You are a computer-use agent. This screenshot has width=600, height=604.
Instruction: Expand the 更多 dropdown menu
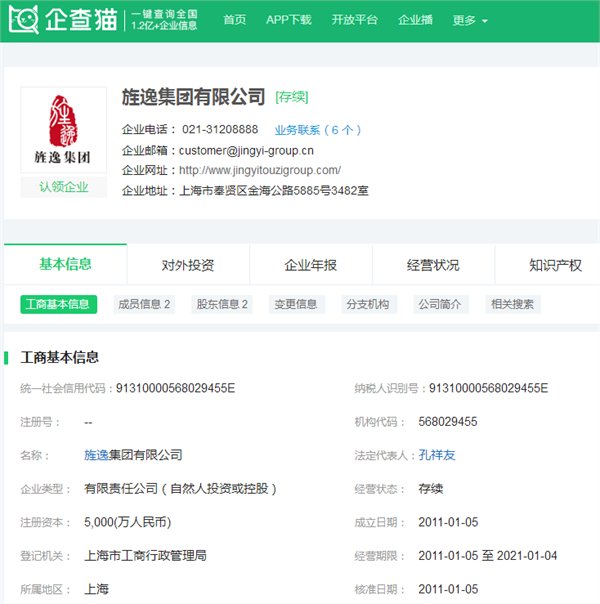(470, 20)
